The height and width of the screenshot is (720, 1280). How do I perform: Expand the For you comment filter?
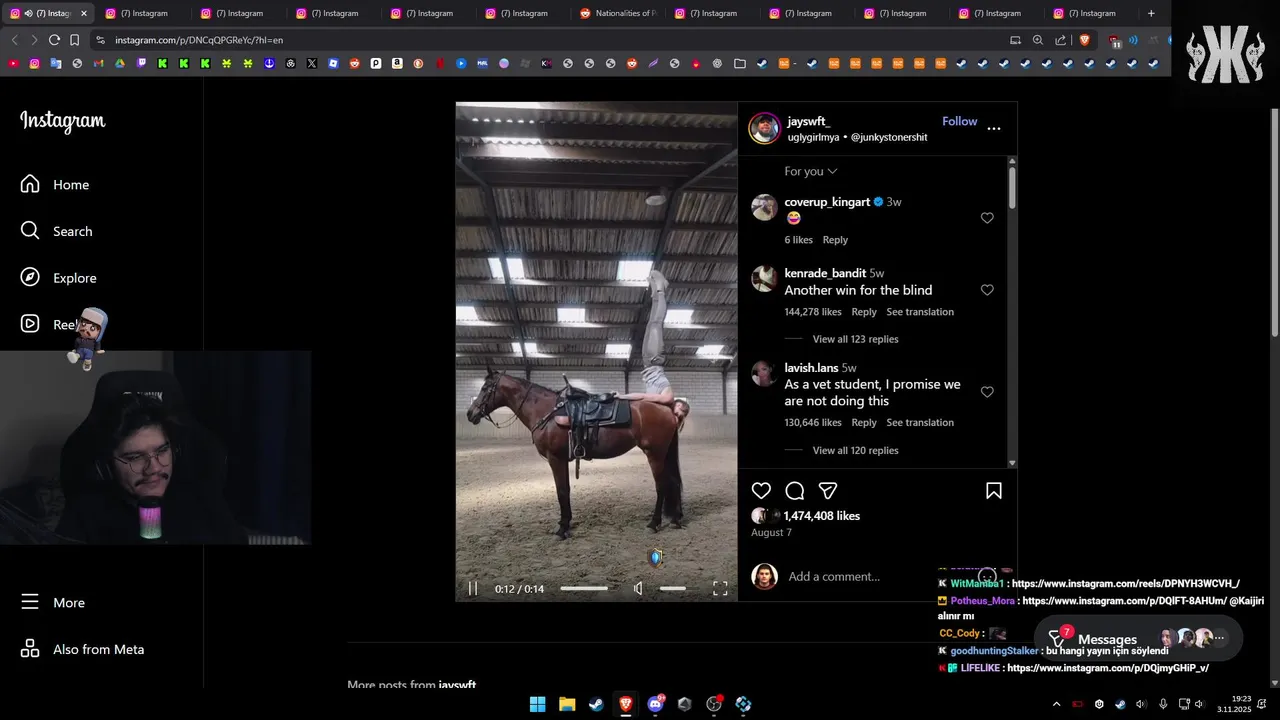(x=810, y=171)
